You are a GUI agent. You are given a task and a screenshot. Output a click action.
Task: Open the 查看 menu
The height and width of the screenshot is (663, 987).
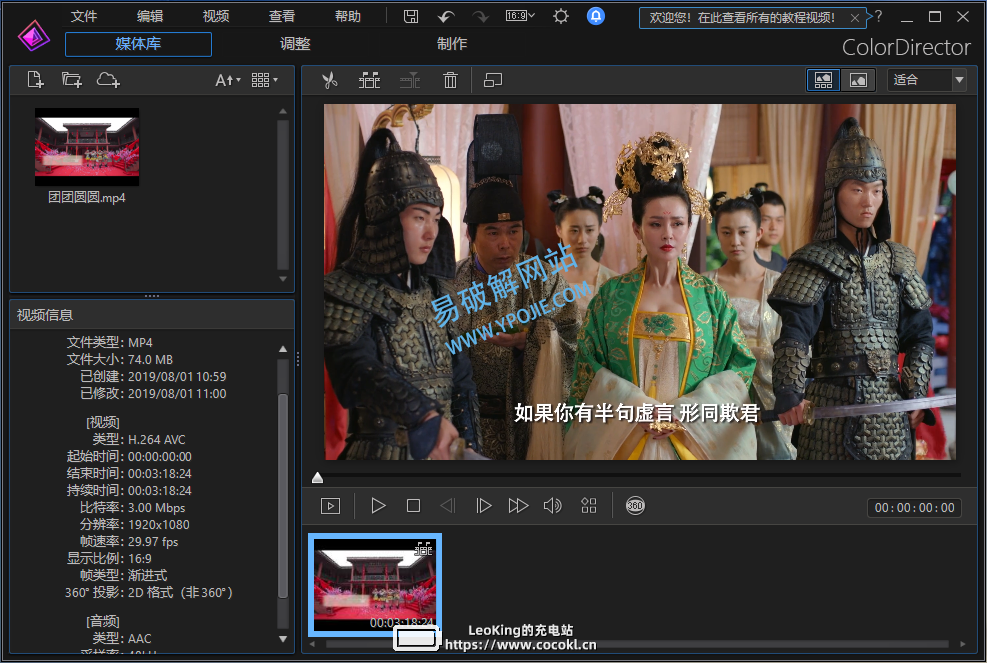(x=282, y=16)
